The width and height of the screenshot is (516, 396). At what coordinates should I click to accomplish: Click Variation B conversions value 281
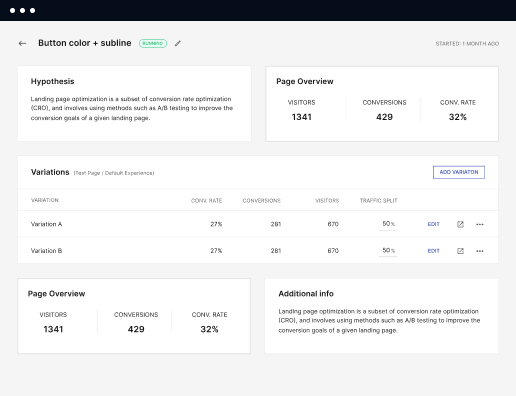276,251
